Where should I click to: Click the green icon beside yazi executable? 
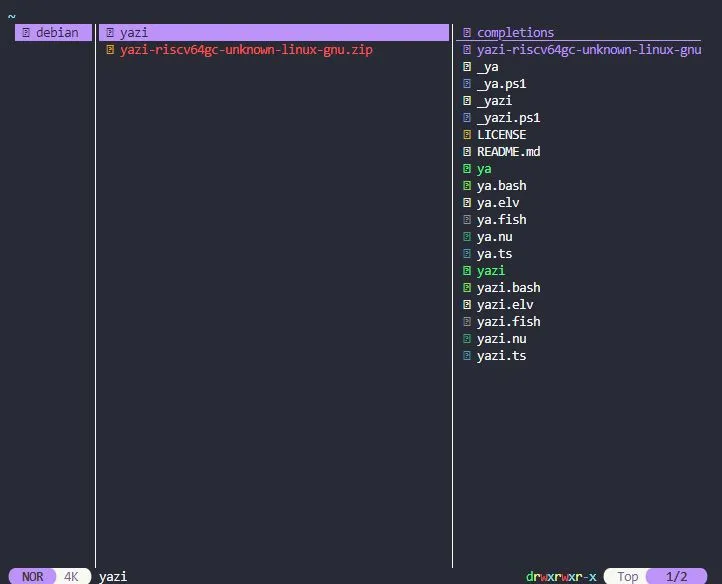point(466,271)
